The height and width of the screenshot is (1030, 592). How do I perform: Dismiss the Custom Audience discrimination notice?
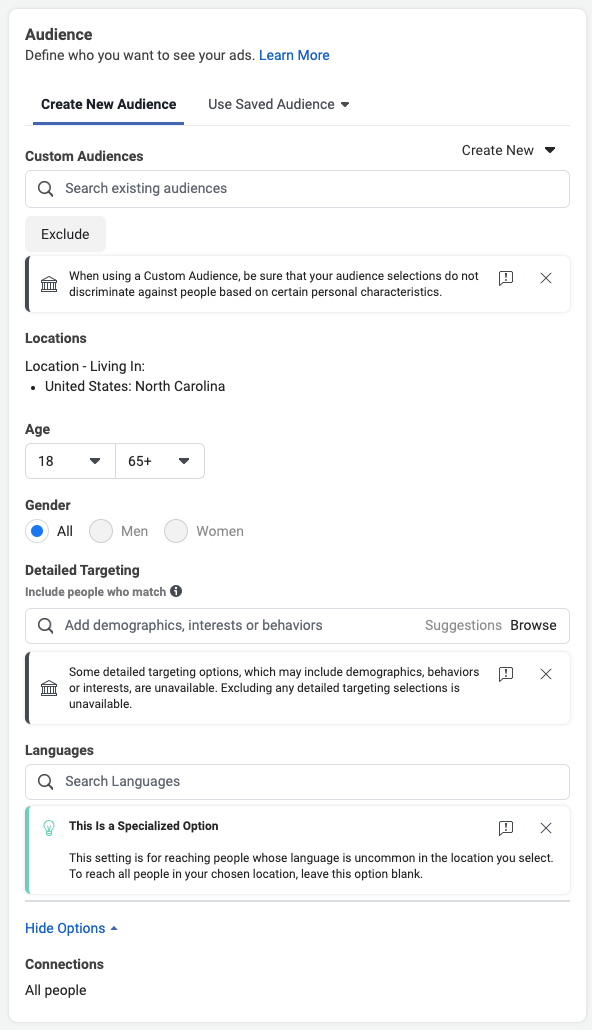tap(545, 278)
